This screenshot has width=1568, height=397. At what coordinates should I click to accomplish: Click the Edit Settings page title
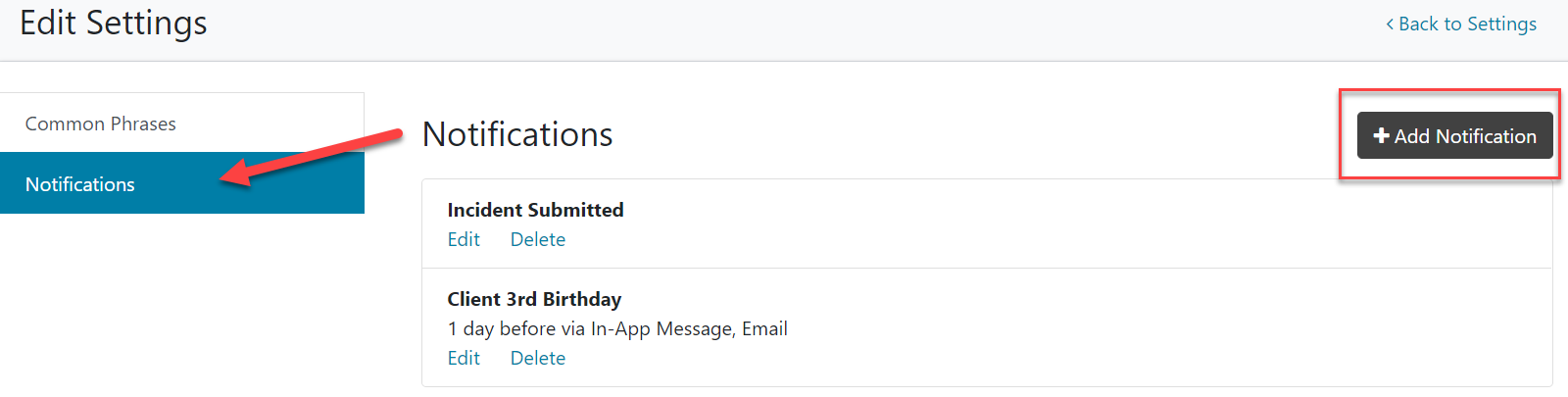(114, 24)
